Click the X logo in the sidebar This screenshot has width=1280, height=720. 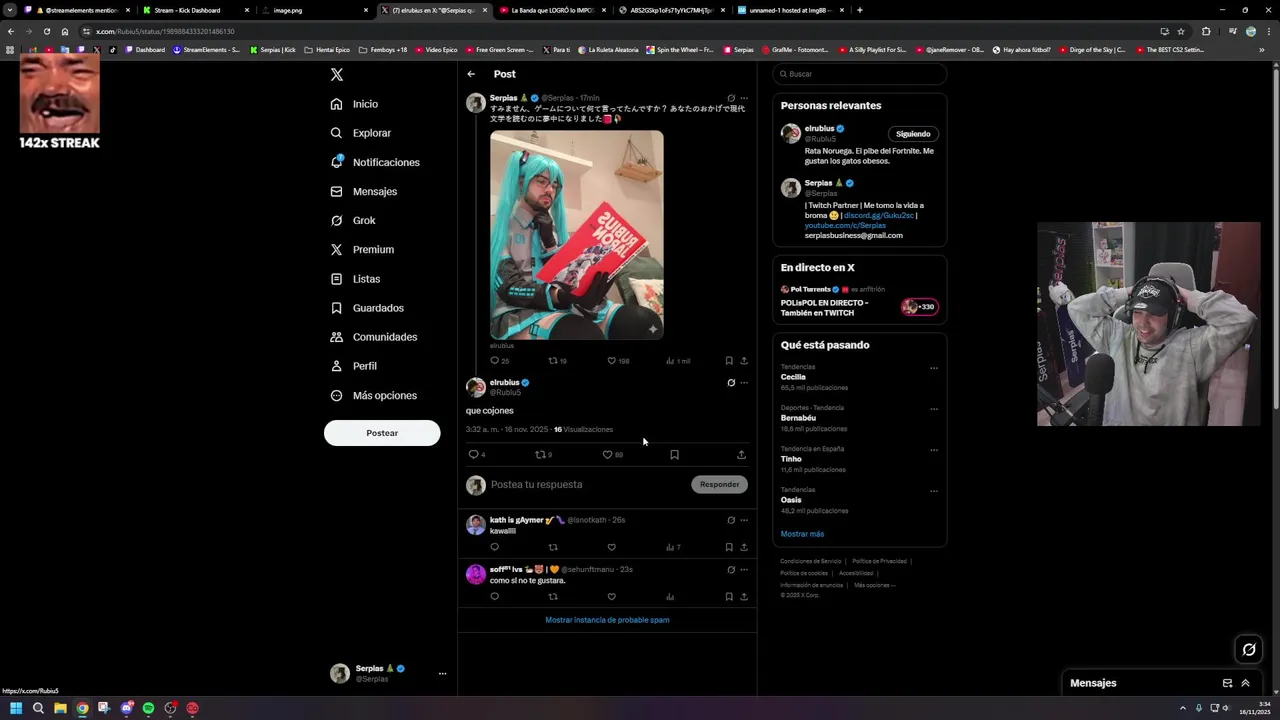tap(337, 75)
